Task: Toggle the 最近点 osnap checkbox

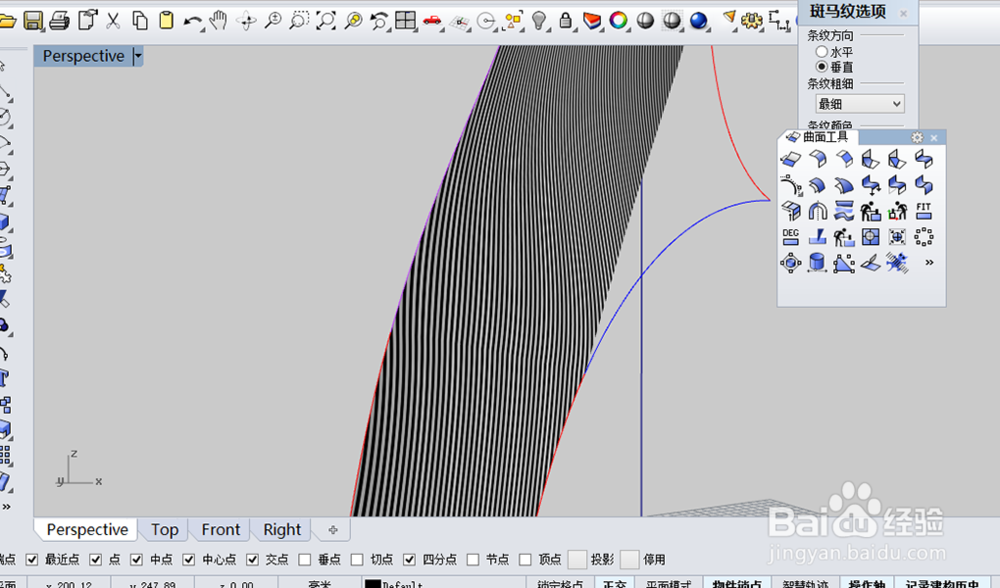Action: tap(31, 559)
